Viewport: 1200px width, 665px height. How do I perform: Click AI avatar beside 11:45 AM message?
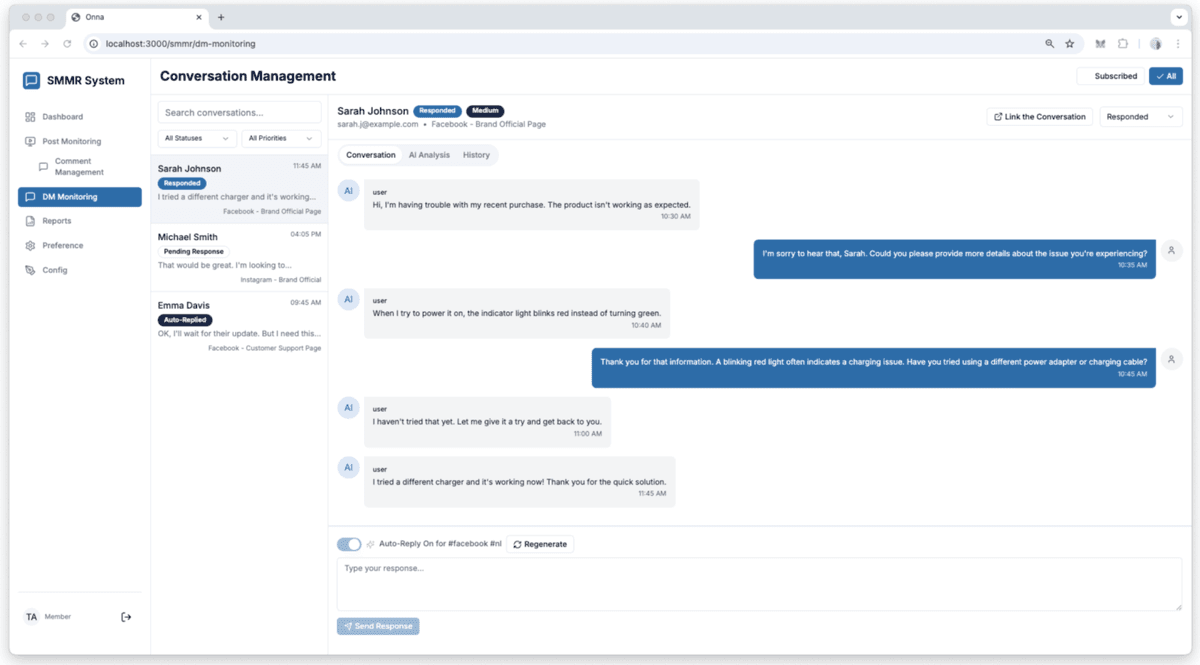[348, 467]
